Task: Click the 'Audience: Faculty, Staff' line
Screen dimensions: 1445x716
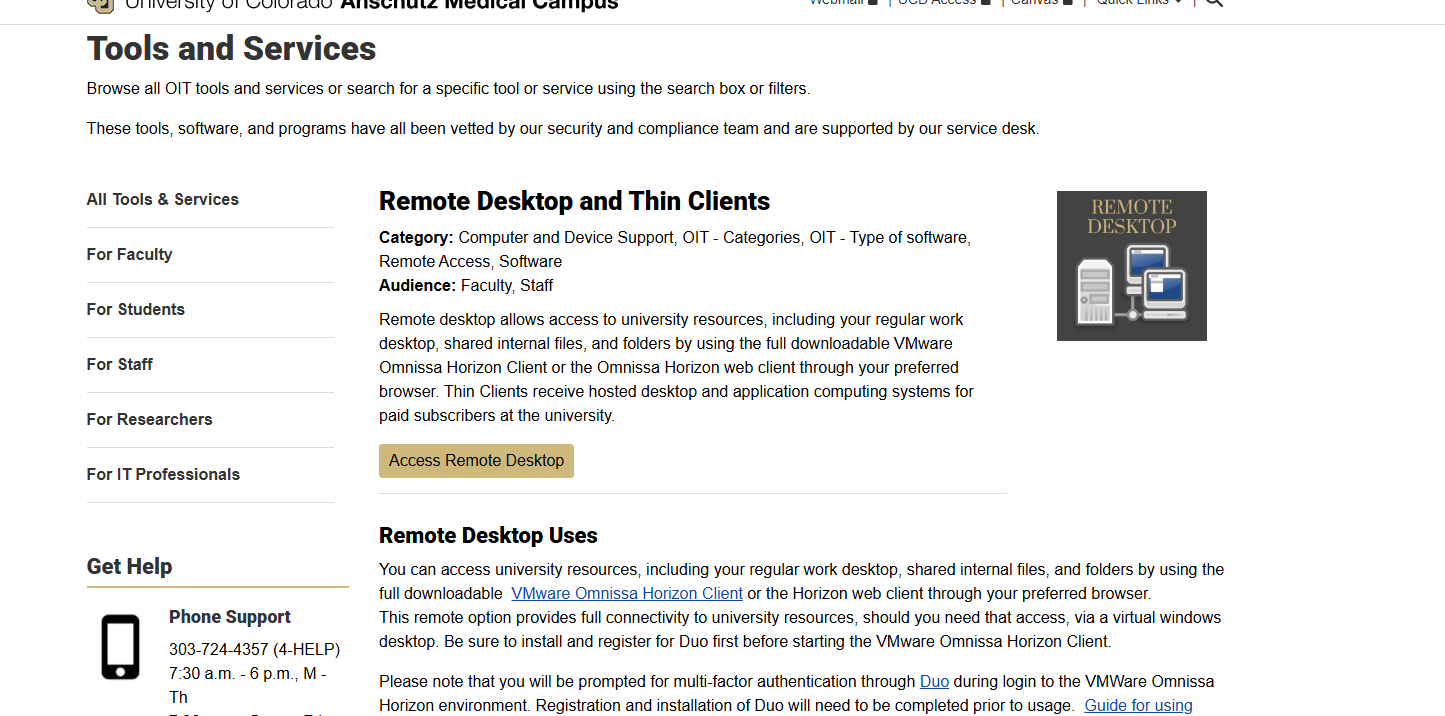Action: tap(466, 285)
